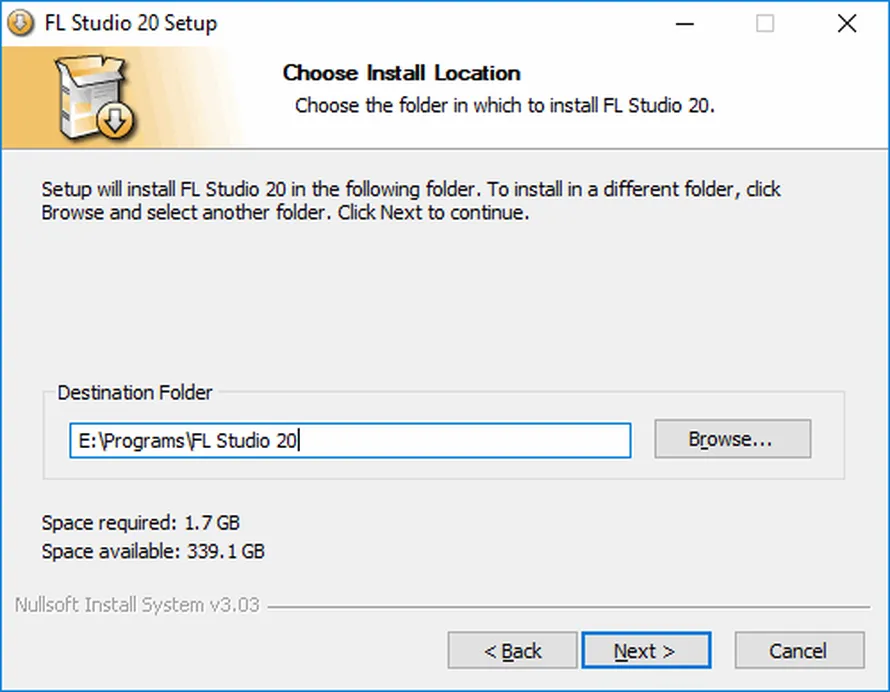Click the FL Studio 20 Setup title text

131,23
